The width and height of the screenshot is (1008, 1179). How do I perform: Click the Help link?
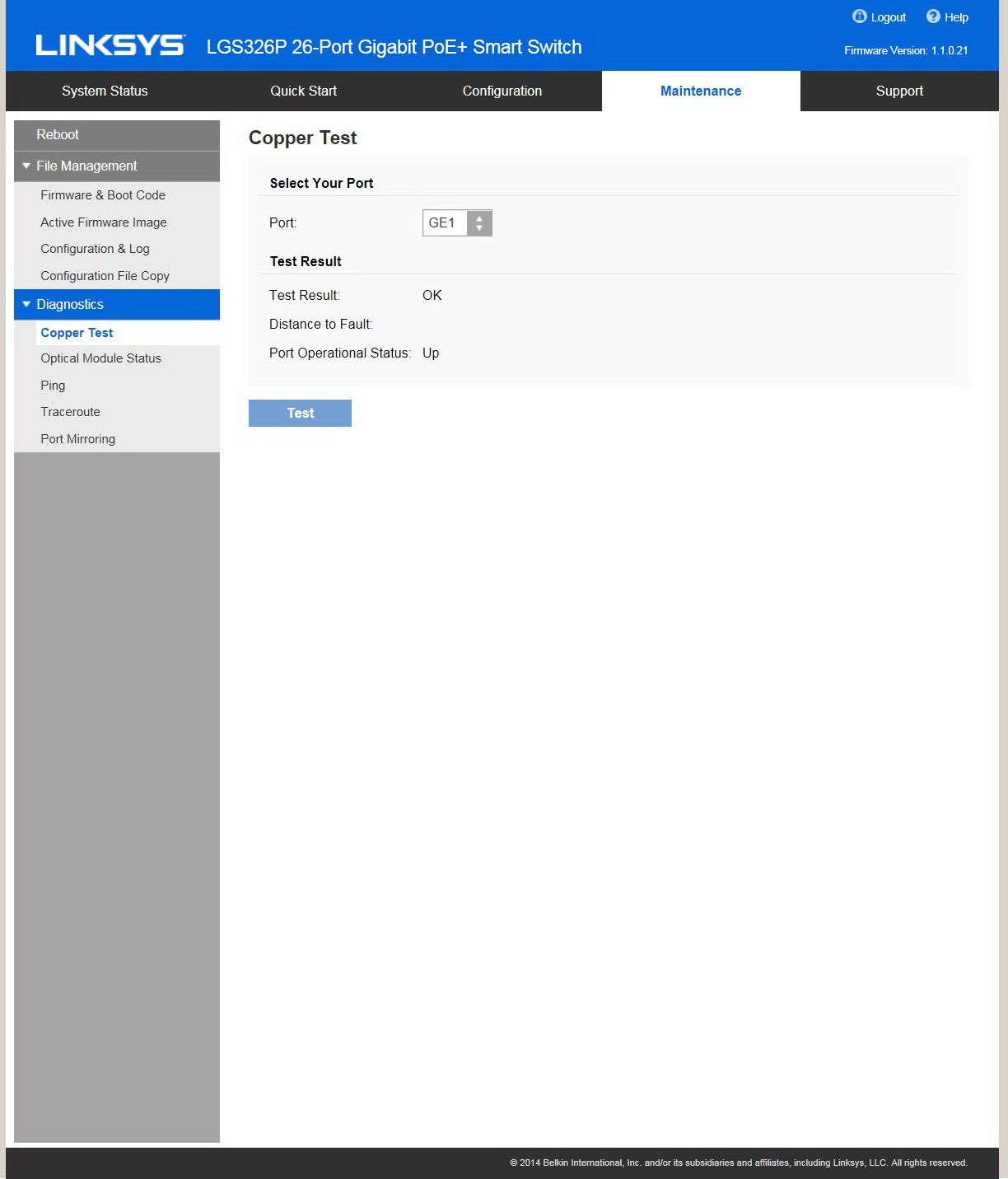click(956, 17)
